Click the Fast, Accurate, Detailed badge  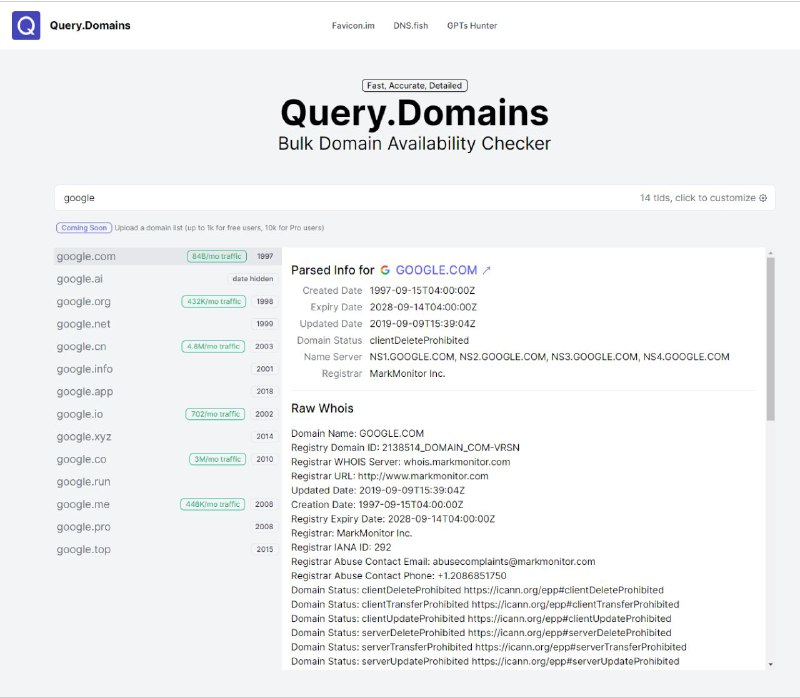click(415, 86)
